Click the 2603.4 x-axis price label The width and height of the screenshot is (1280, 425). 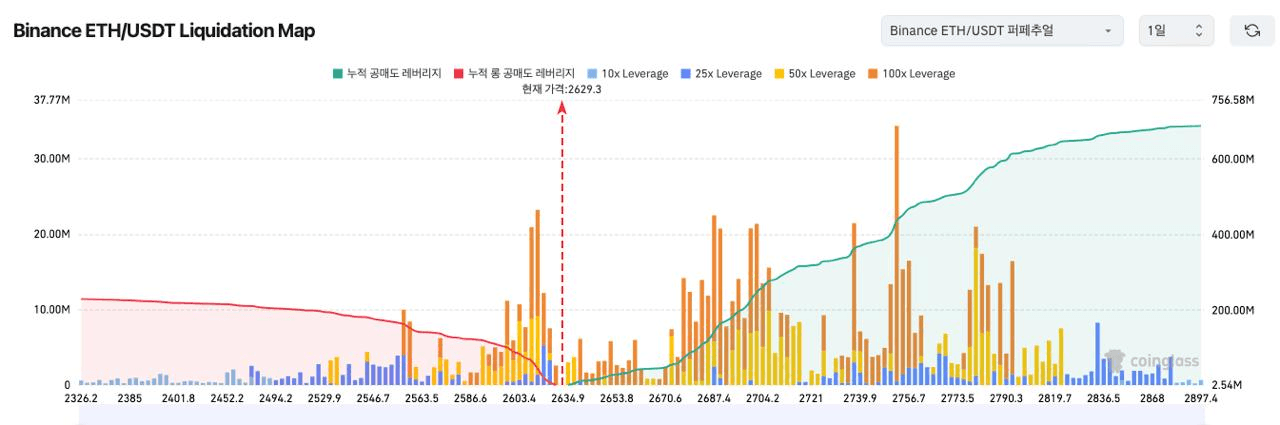point(519,398)
